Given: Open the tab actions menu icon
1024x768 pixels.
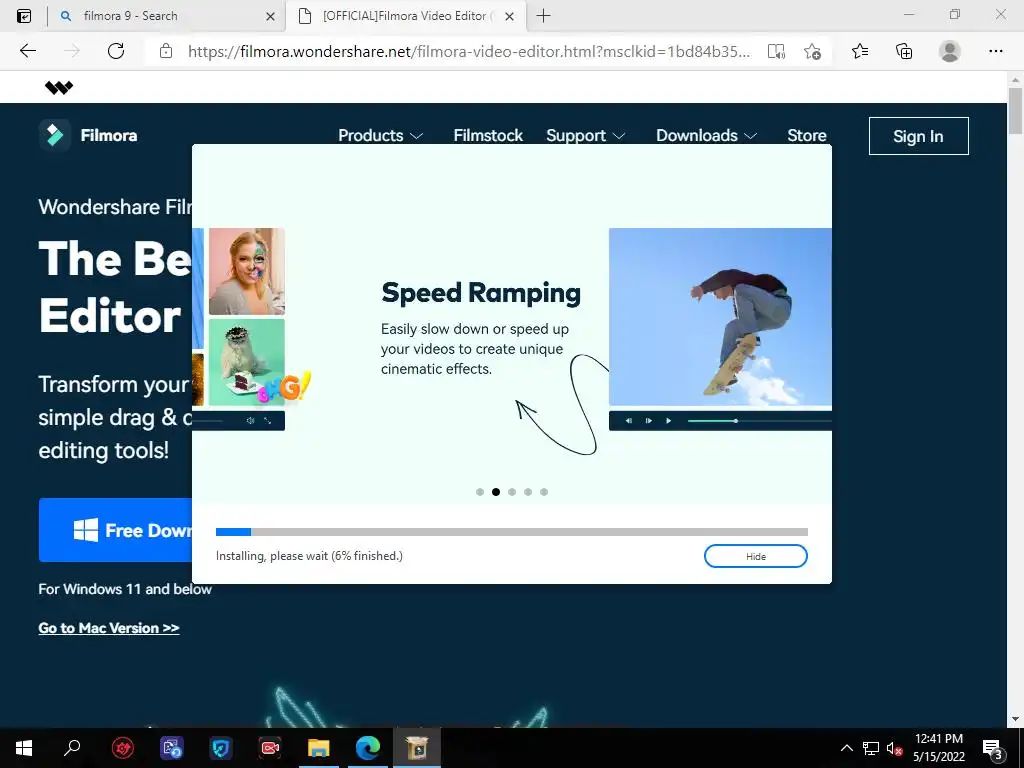Looking at the screenshot, I should tap(24, 16).
